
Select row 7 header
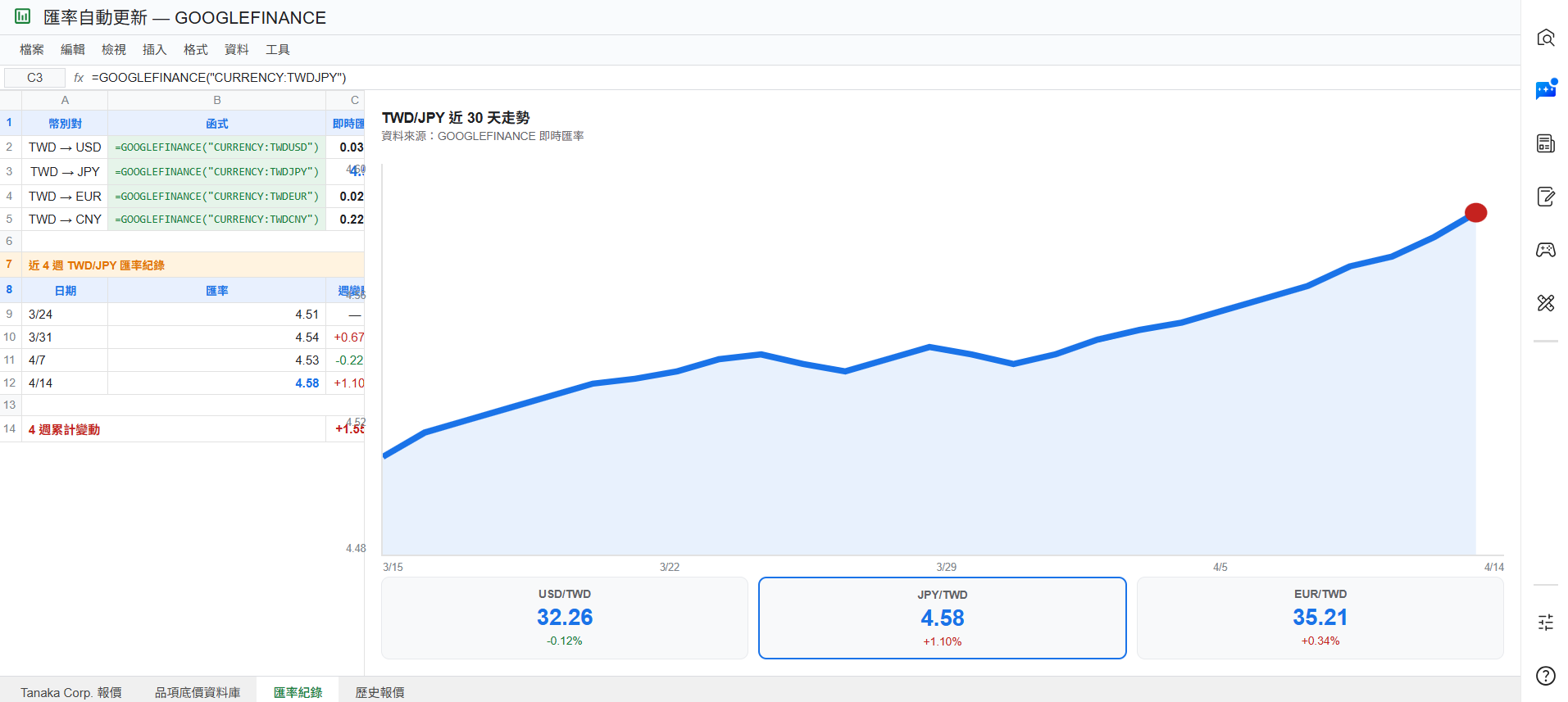pyautogui.click(x=10, y=265)
